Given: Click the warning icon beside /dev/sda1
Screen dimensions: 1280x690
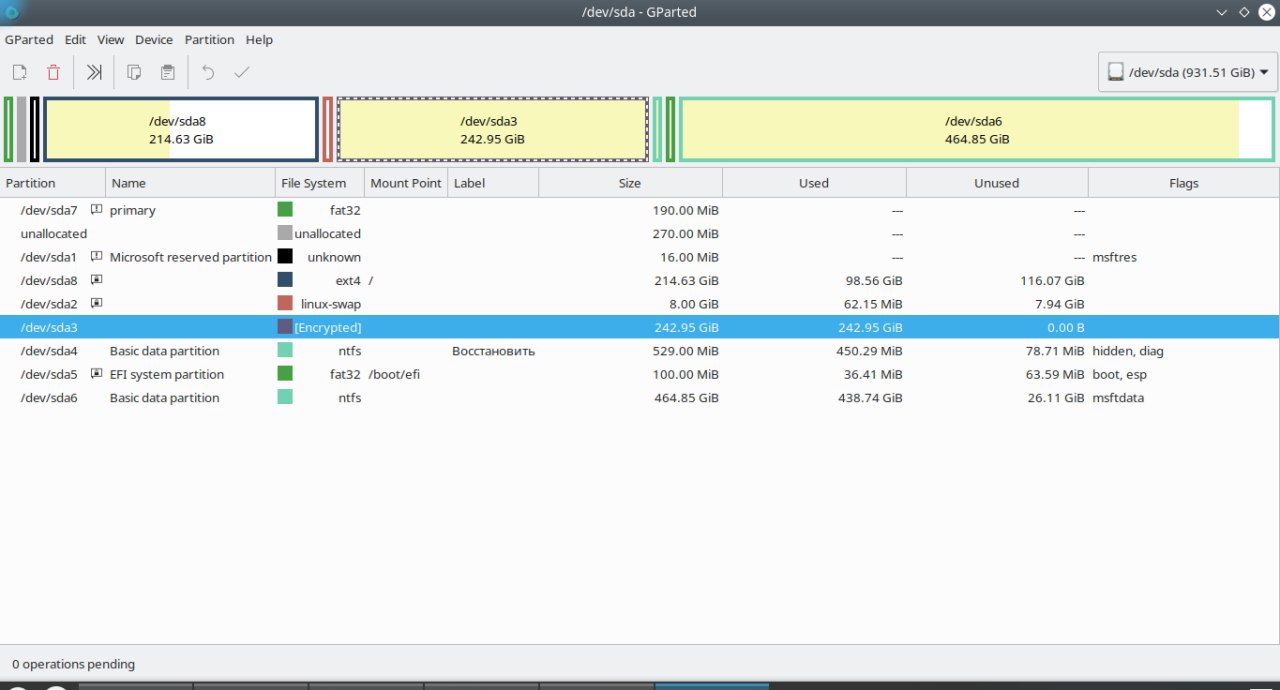Looking at the screenshot, I should [x=97, y=257].
